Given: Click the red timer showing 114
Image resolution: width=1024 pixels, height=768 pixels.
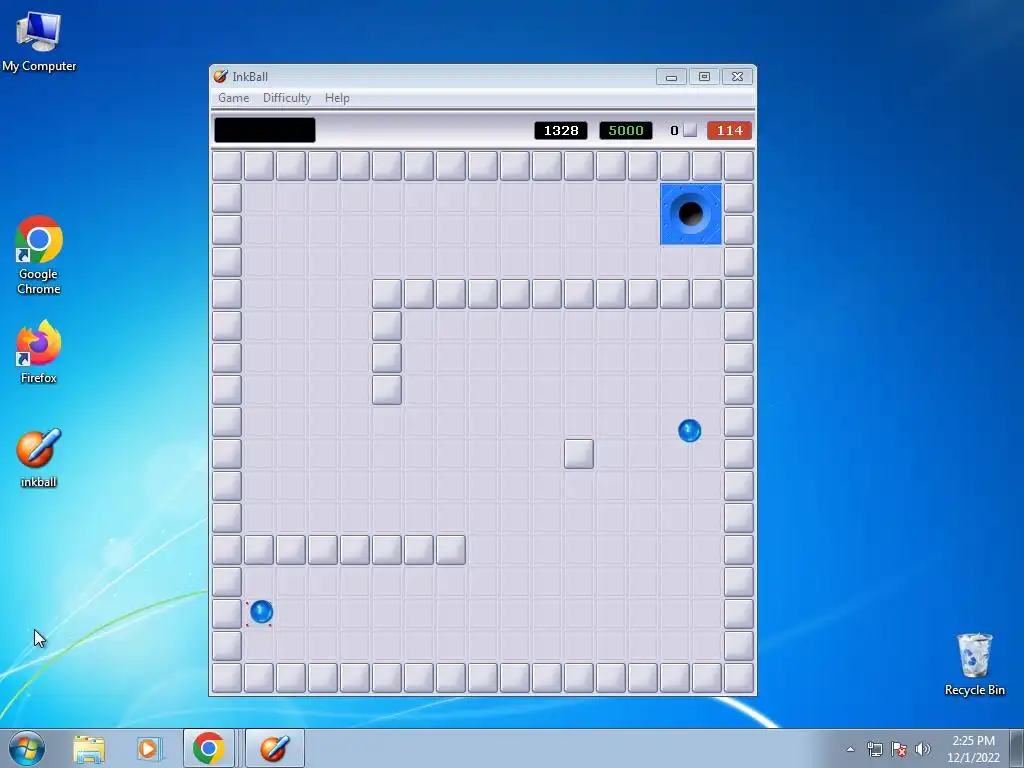Looking at the screenshot, I should 729,131.
